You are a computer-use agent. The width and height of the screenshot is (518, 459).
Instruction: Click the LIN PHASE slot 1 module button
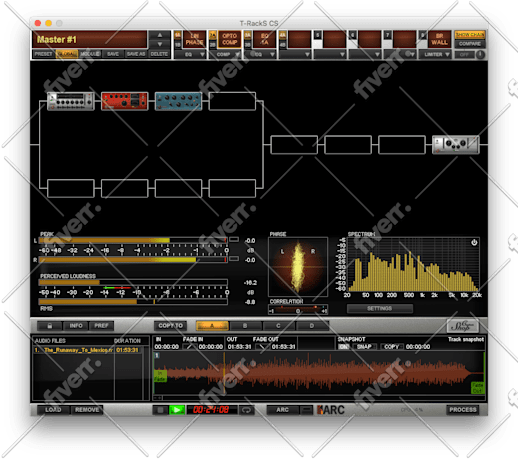click(x=194, y=39)
